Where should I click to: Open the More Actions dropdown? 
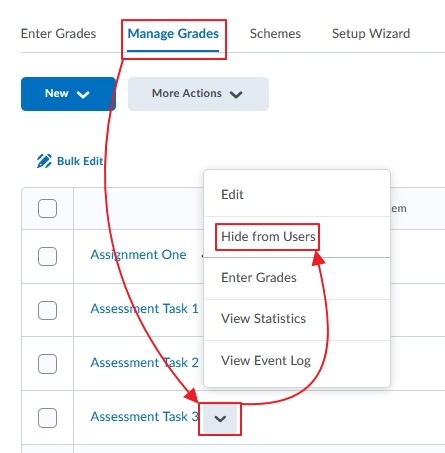[x=198, y=94]
